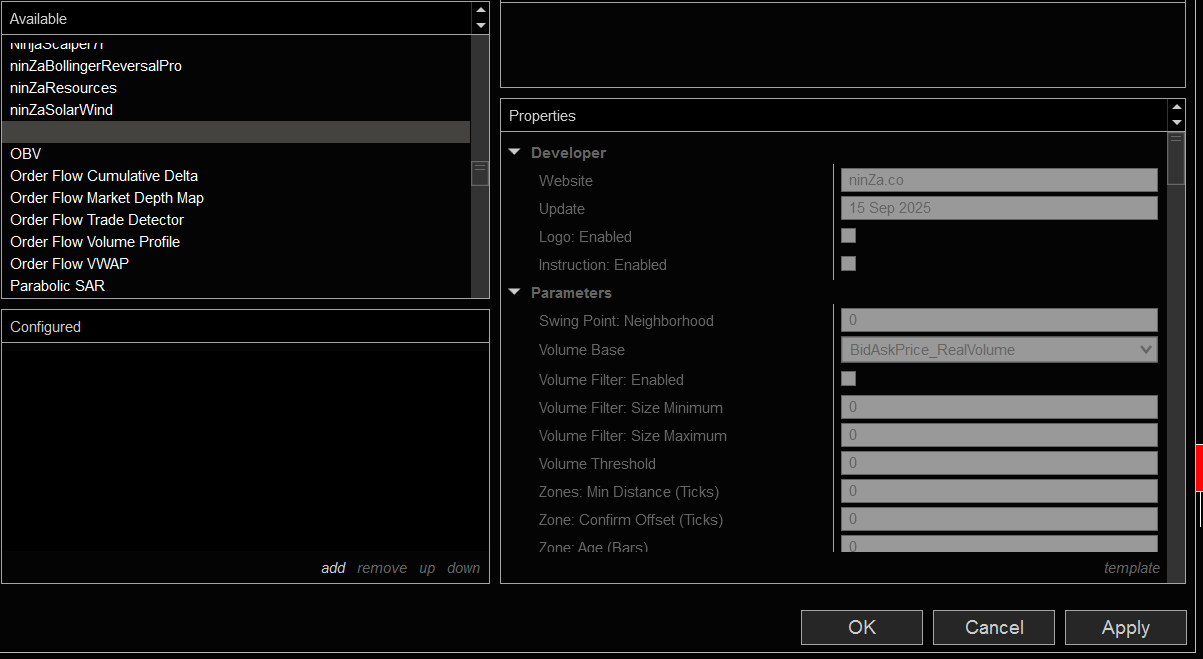This screenshot has width=1203, height=659.
Task: Enable the Volume Filter checkbox
Action: coord(848,379)
